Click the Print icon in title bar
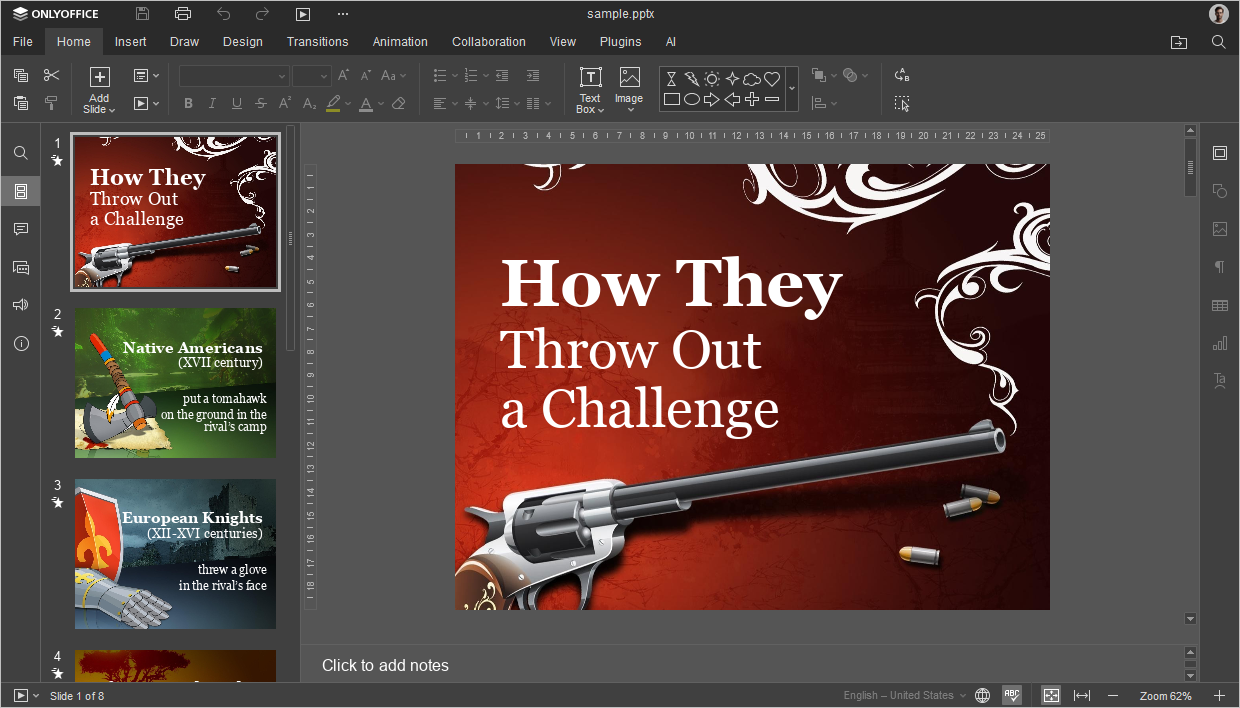This screenshot has height=708, width=1240. coord(182,14)
